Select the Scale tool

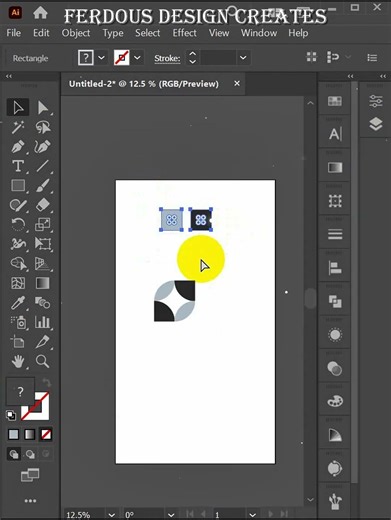pos(42,224)
